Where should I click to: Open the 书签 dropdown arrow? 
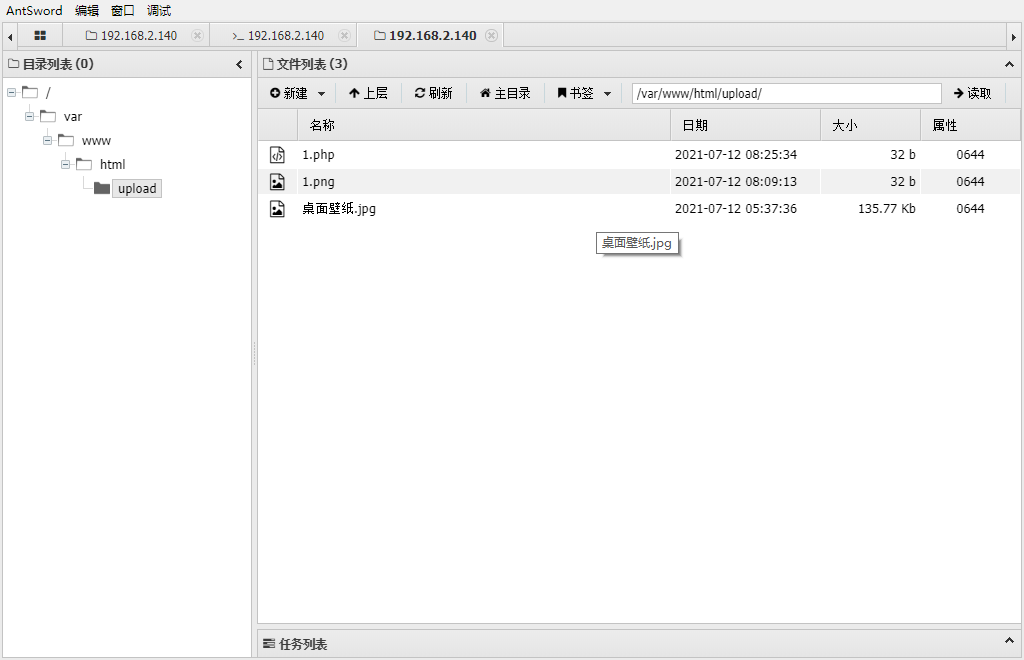click(607, 94)
